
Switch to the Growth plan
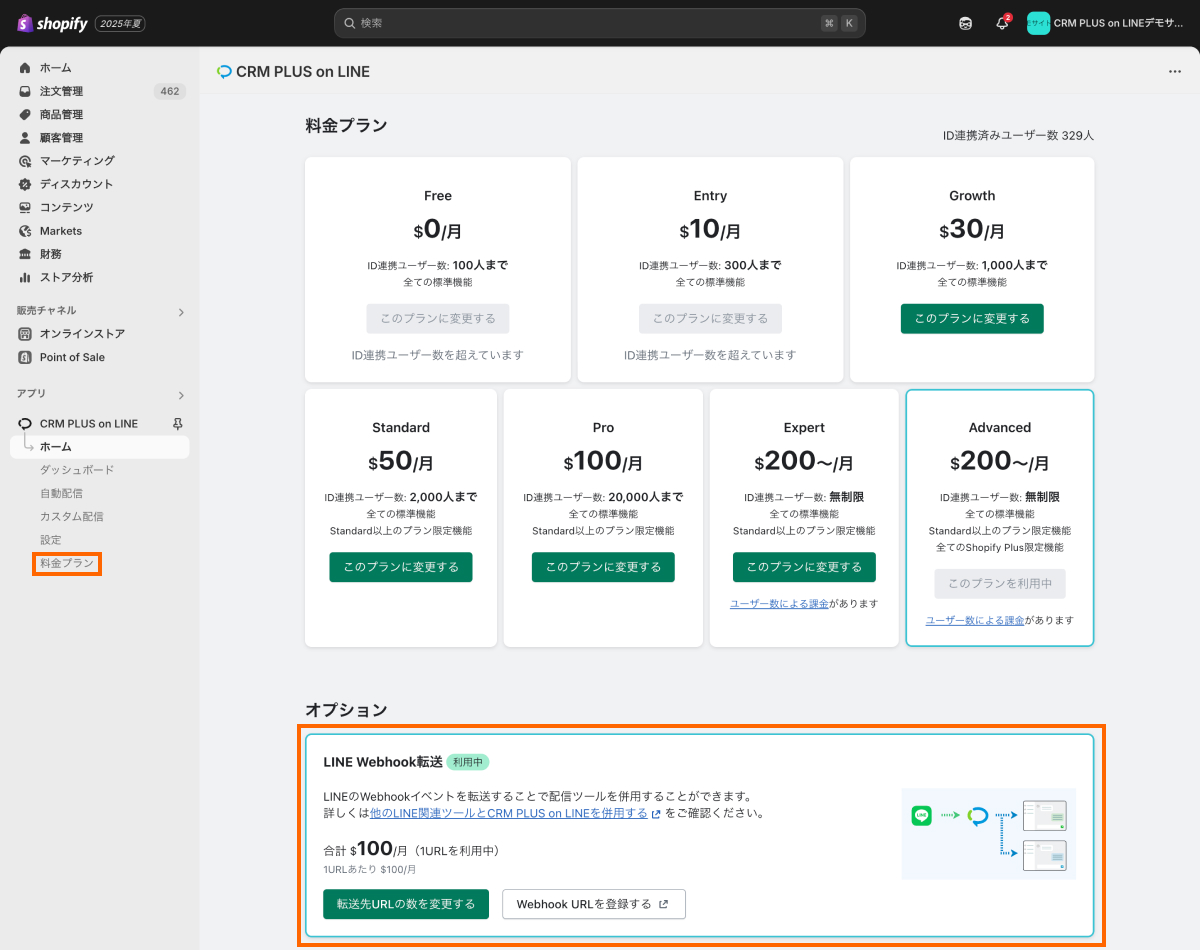pyautogui.click(x=972, y=319)
